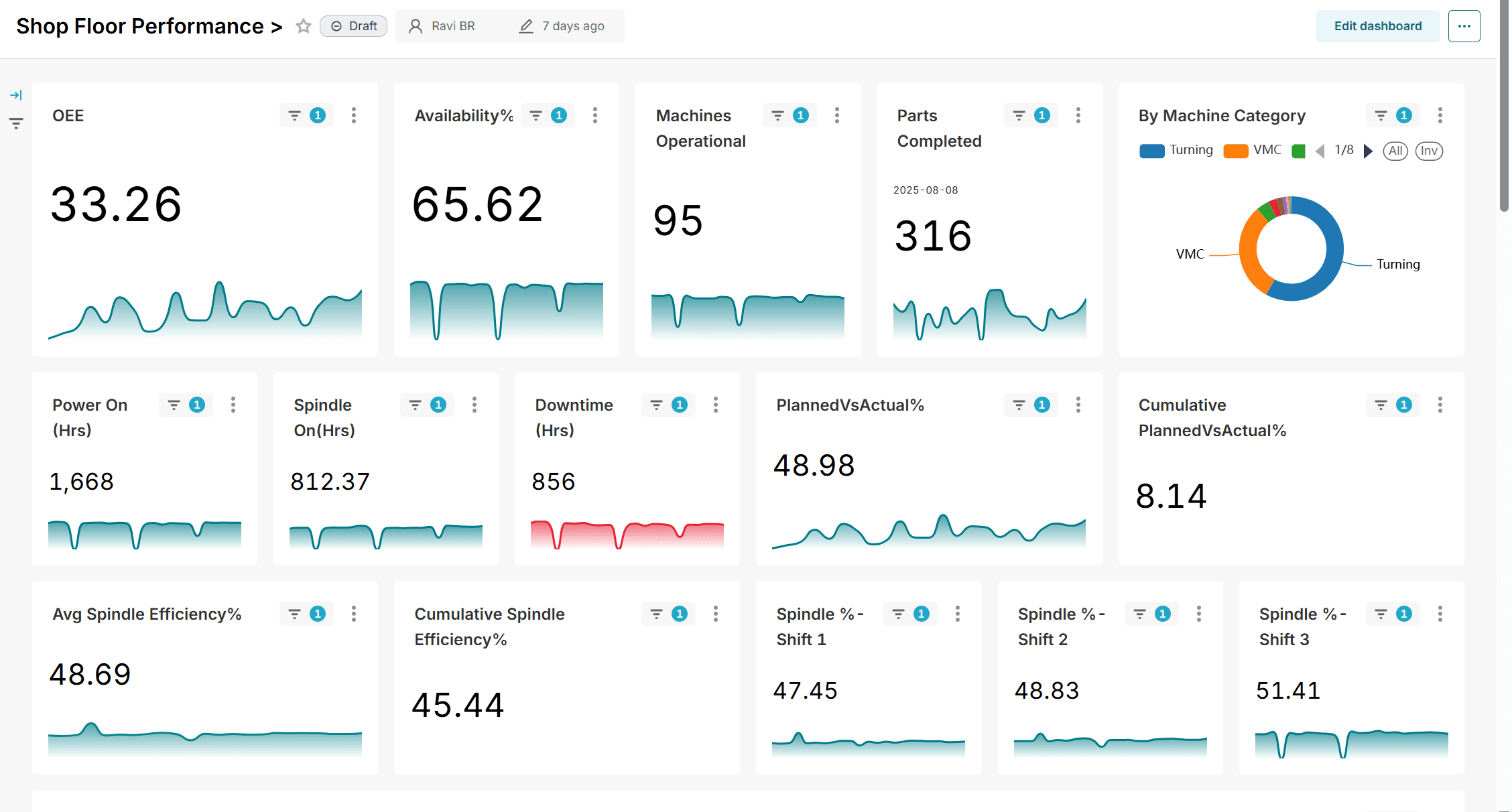Go to previous legend page arrow
The width and height of the screenshot is (1512, 812).
(x=1320, y=151)
